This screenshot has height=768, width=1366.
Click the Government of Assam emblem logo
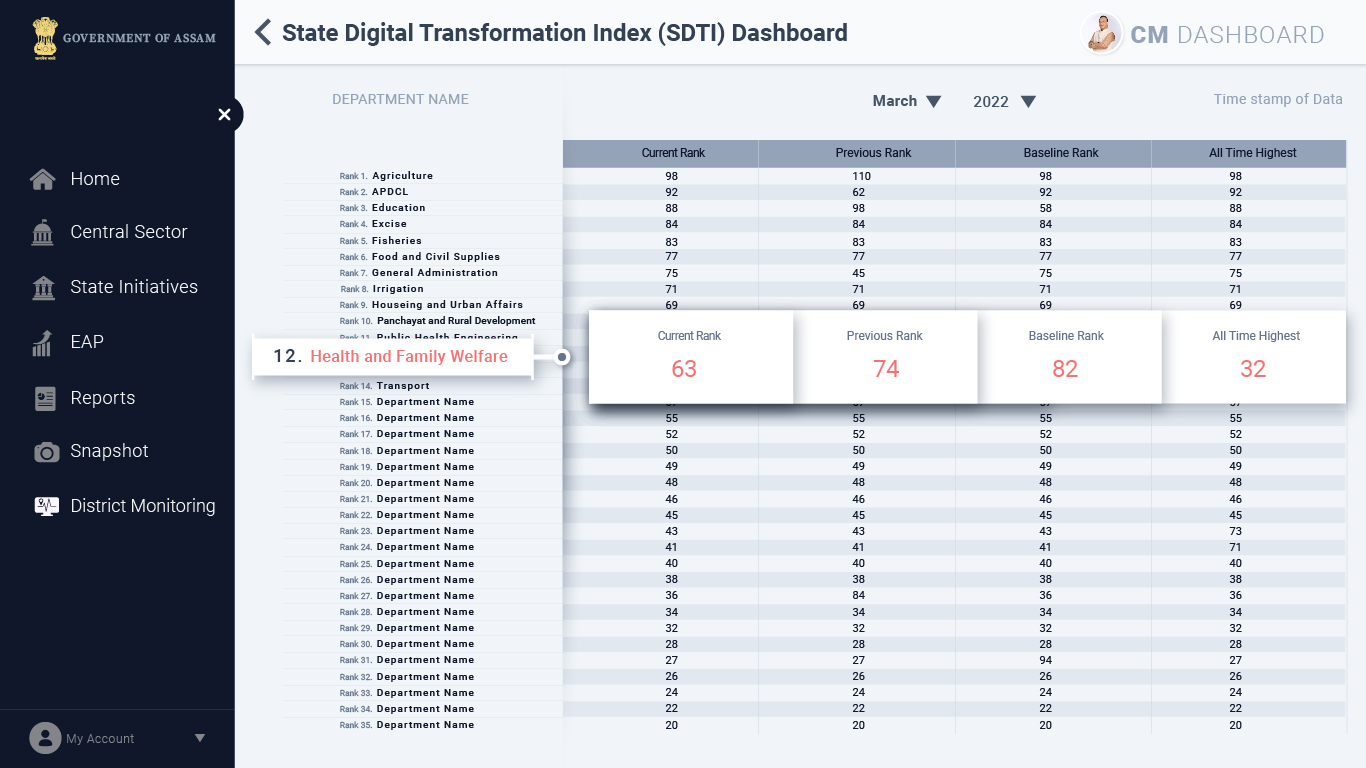click(44, 38)
